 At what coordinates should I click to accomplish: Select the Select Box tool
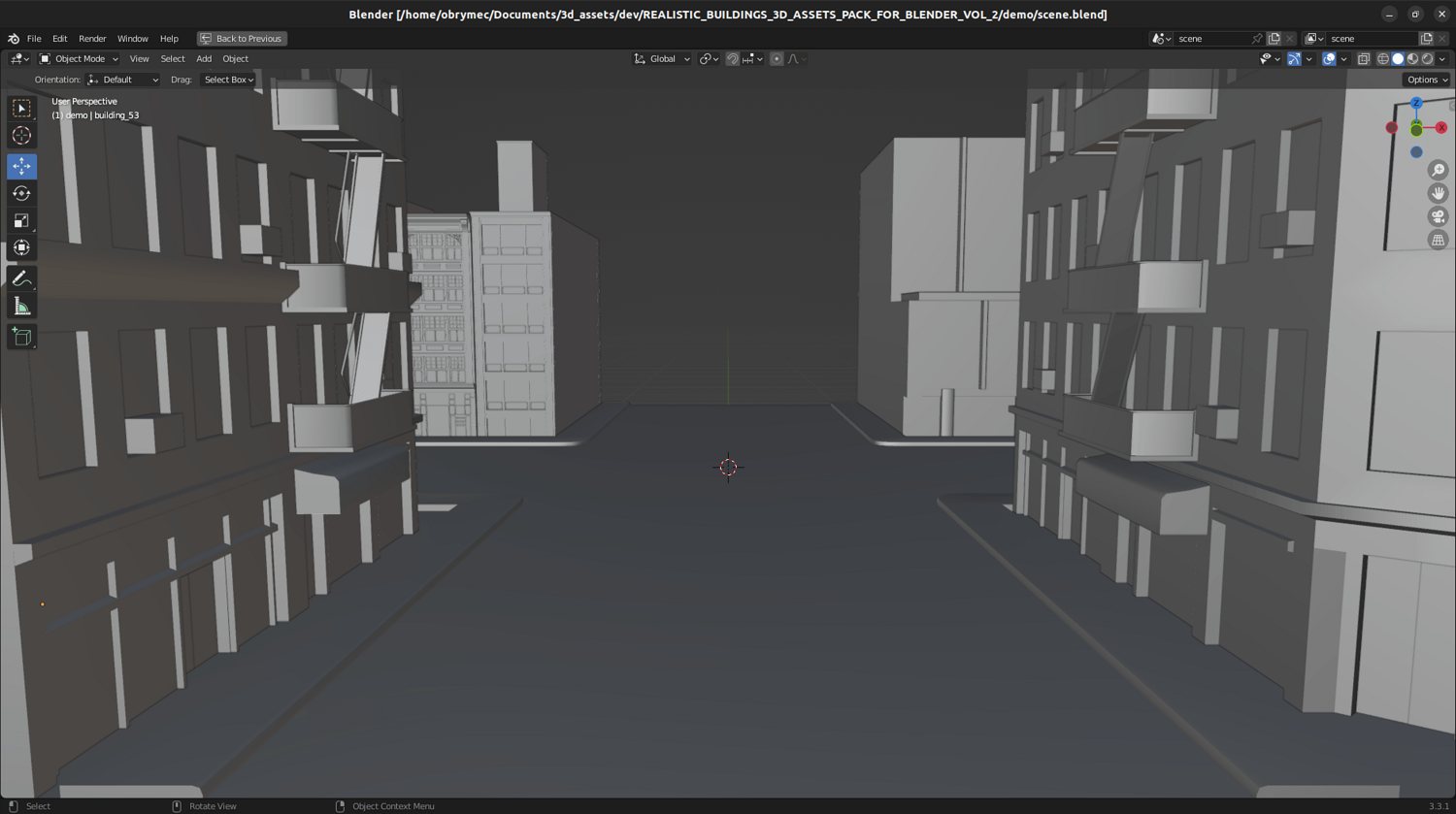coord(21,109)
